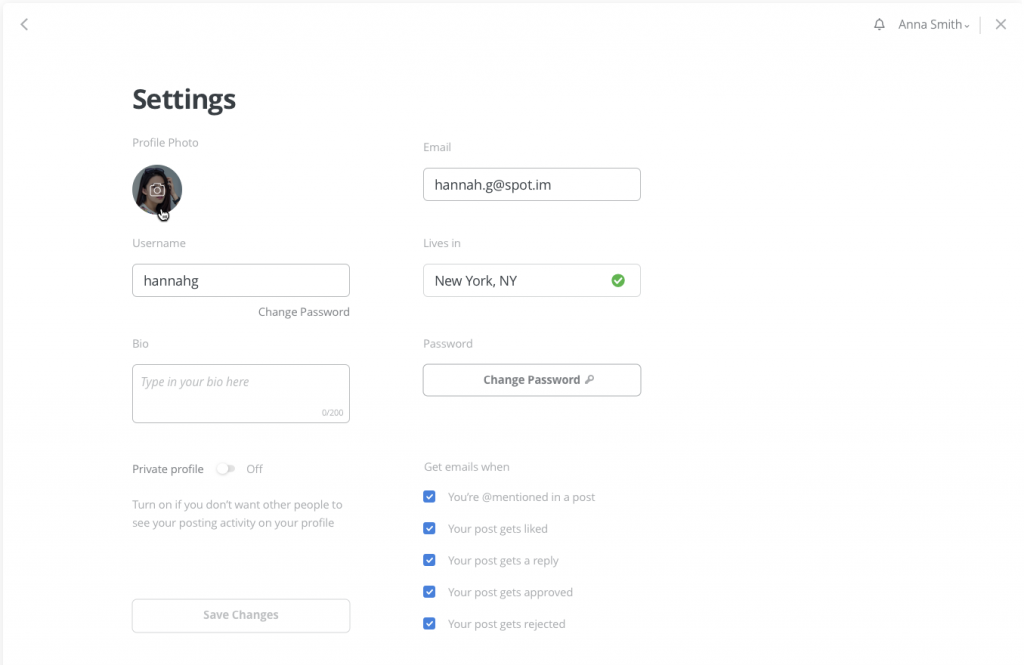Click the camera icon on profile photo
The height and width of the screenshot is (665, 1024).
click(157, 189)
